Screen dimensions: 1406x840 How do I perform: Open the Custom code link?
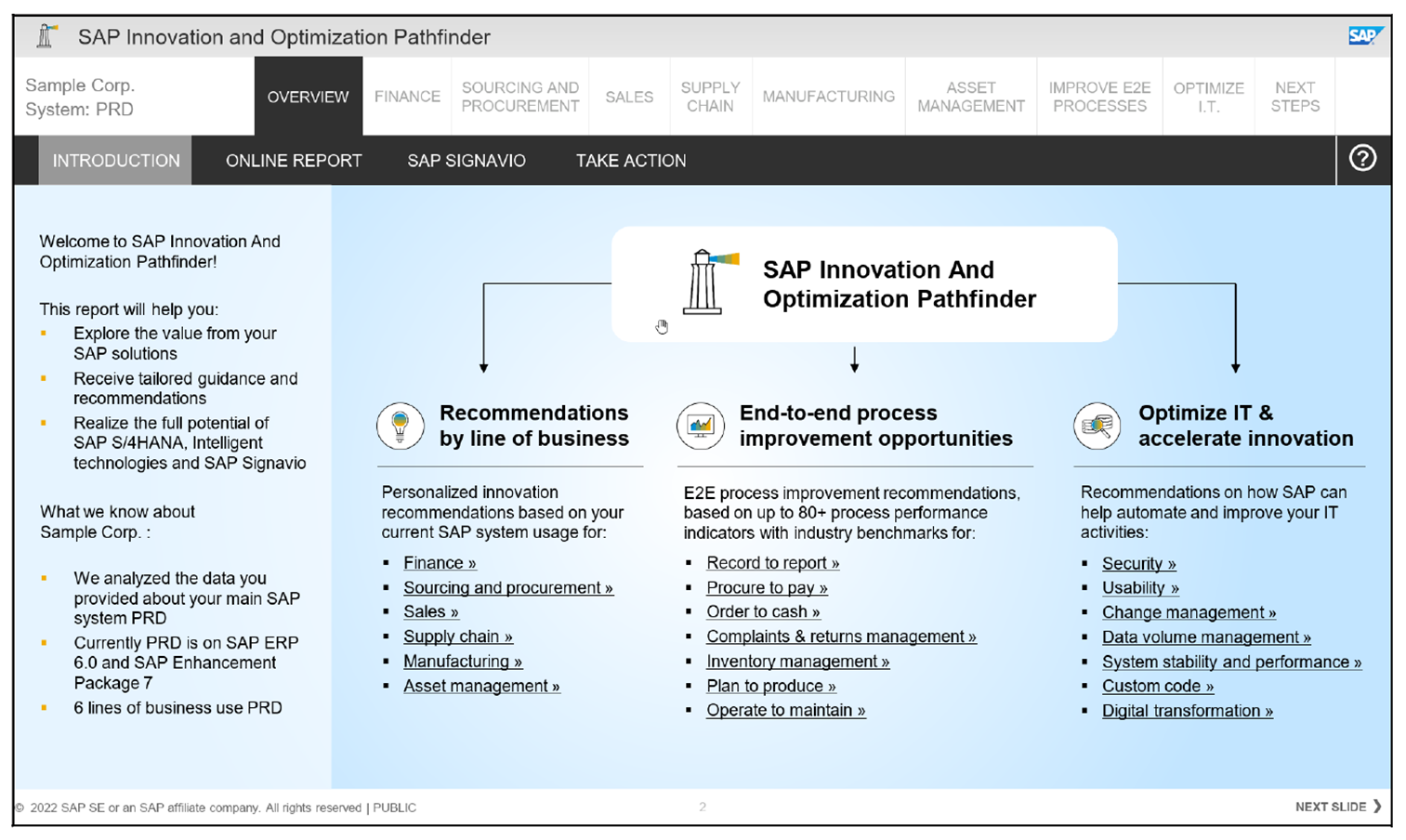click(1157, 686)
